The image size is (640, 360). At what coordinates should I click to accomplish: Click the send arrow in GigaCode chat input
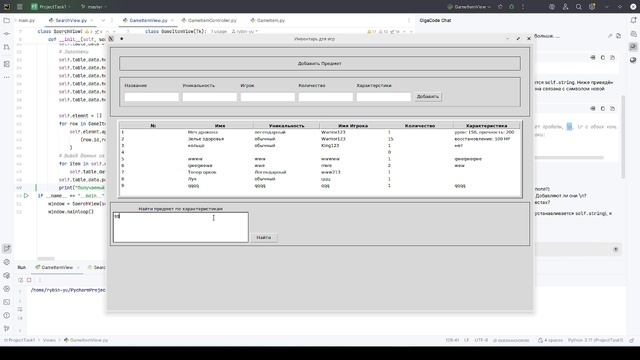point(616,249)
